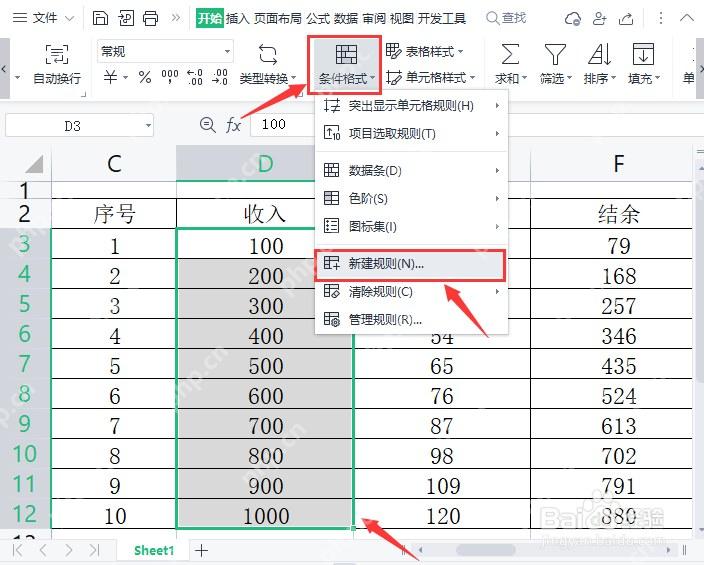704x565 pixels.
Task: Click the zoom magnifier beside fx
Action: (207, 124)
